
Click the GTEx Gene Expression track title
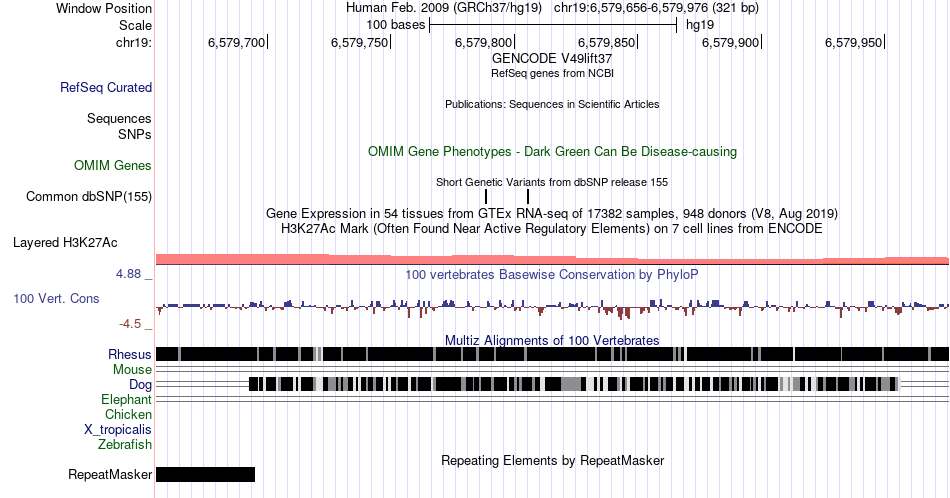coord(552,213)
